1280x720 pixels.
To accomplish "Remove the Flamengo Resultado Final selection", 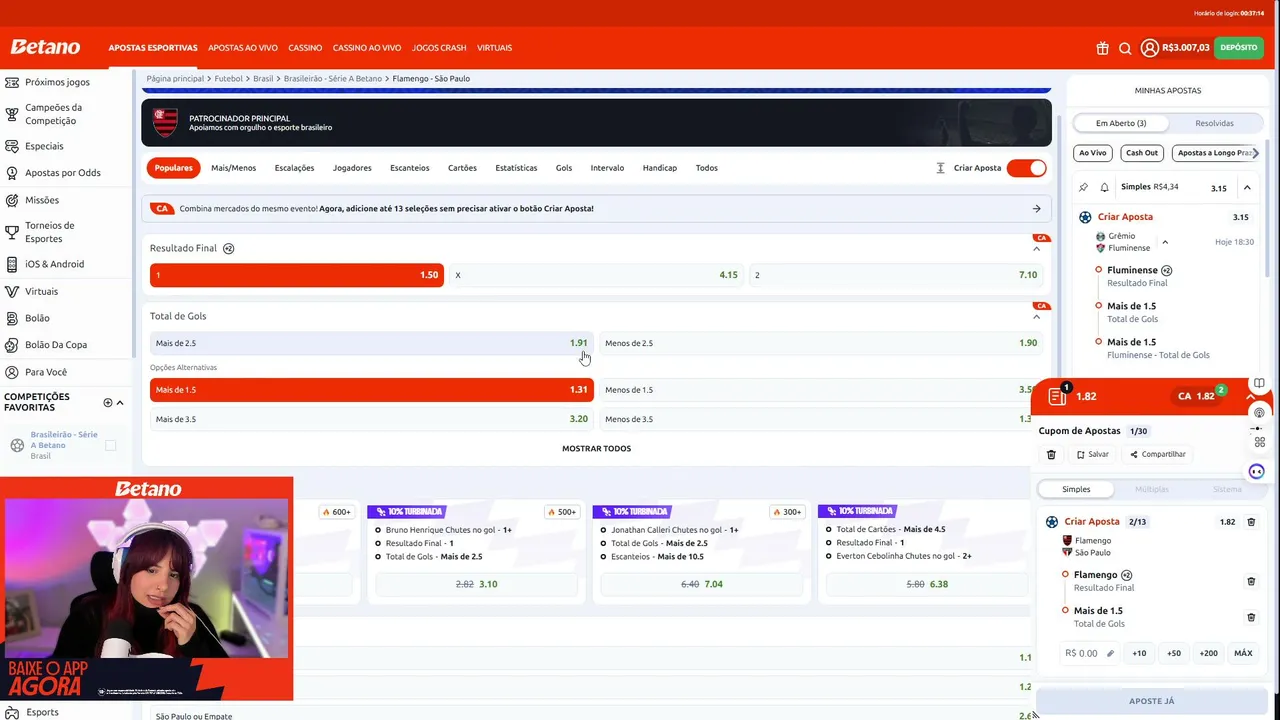I will (1251, 581).
